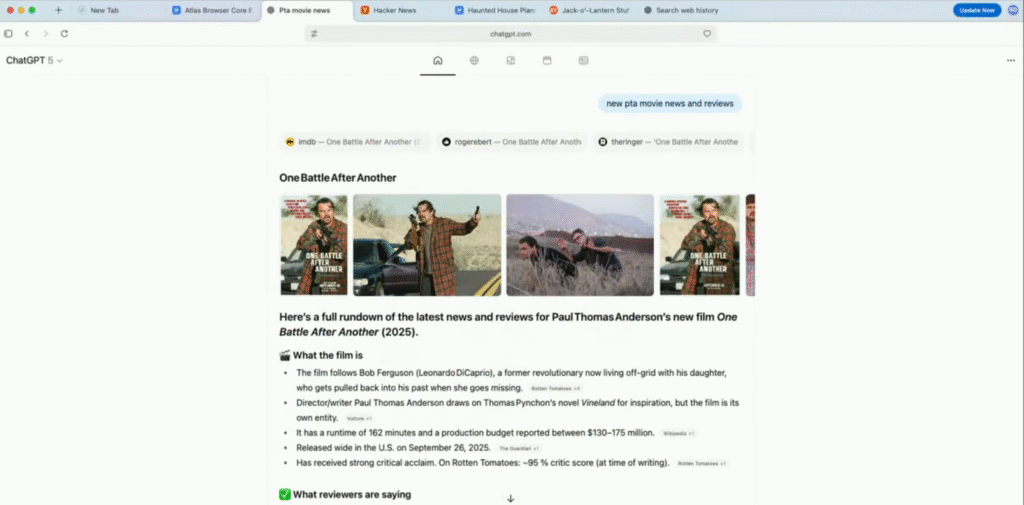Open the rogerebert source link chip
This screenshot has width=1024, height=505.
click(x=511, y=142)
